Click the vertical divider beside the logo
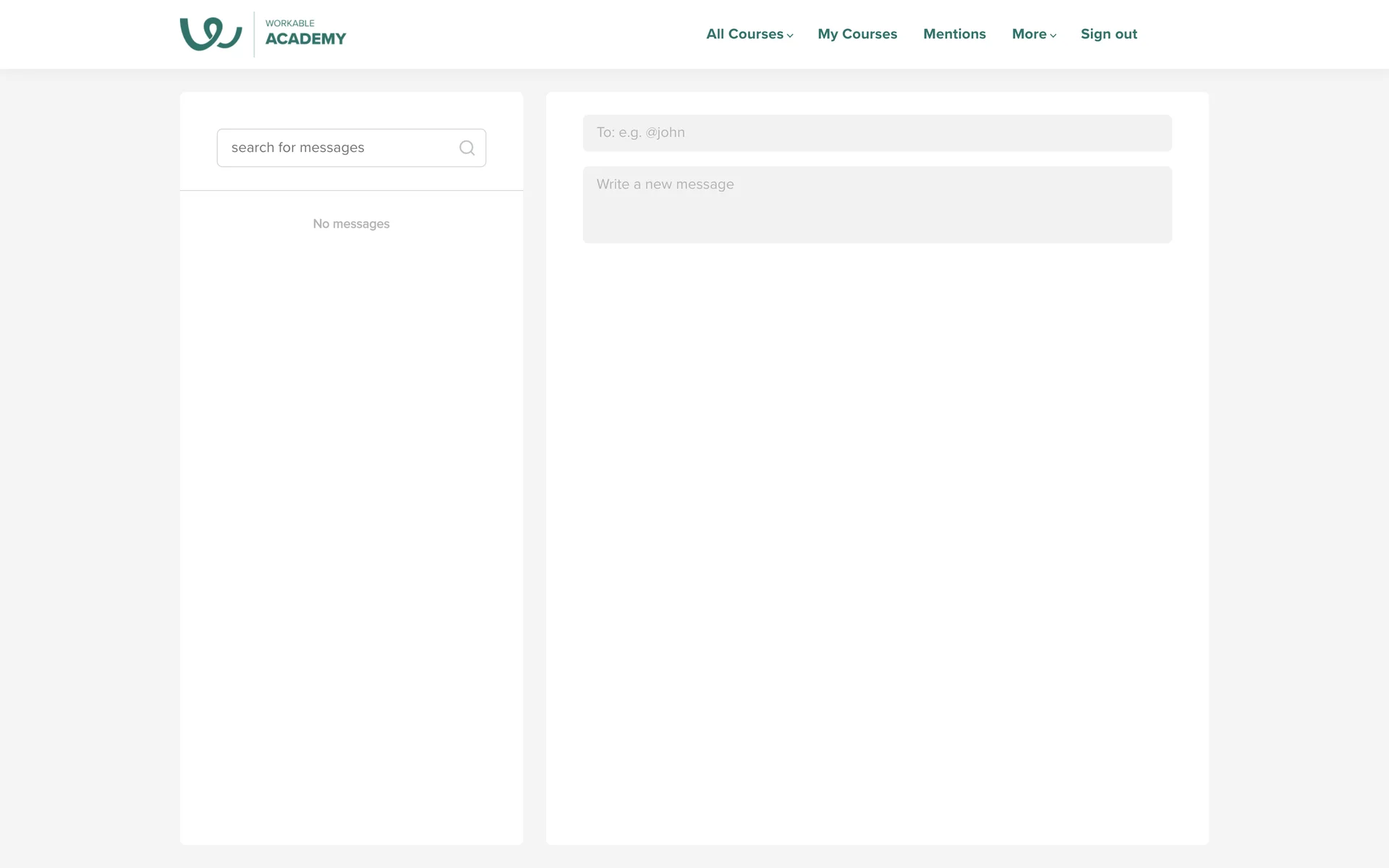The image size is (1389, 868). pos(254,34)
